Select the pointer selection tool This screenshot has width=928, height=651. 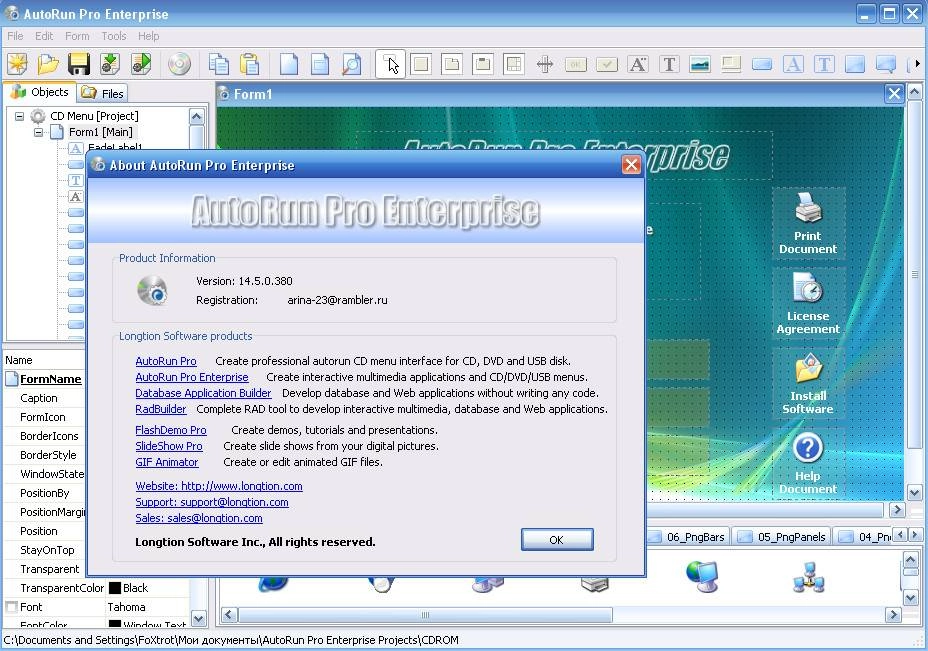tap(391, 64)
